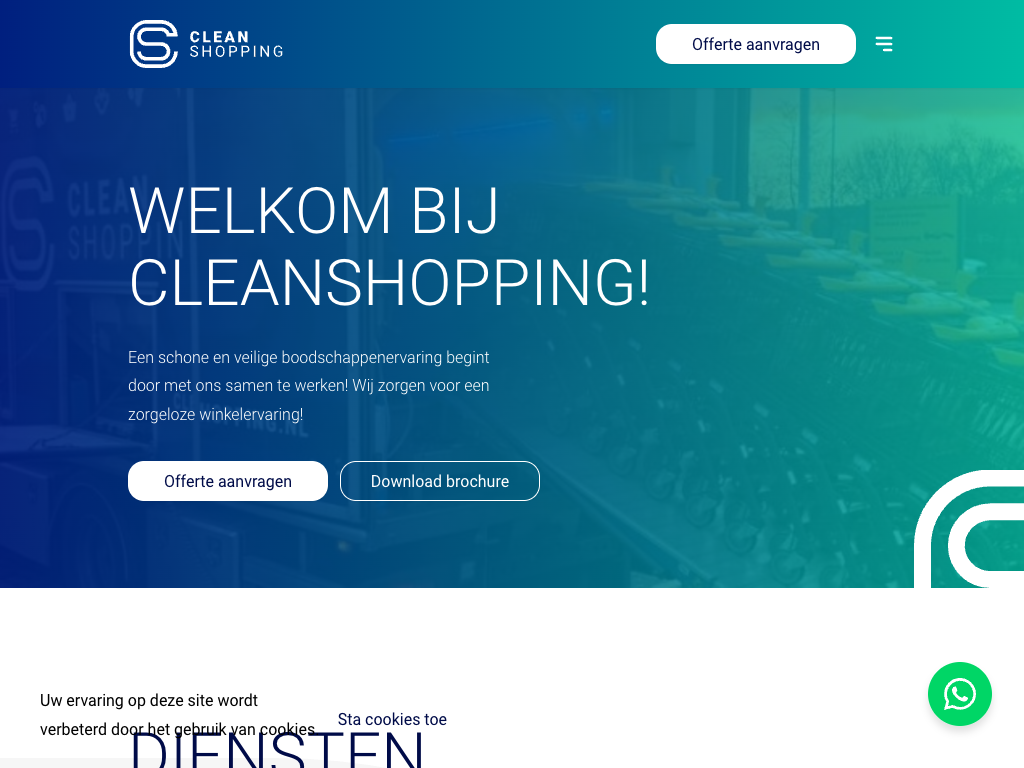1024x768 pixels.
Task: Click the 'Een schone en veilige' intro line
Action: 308,357
